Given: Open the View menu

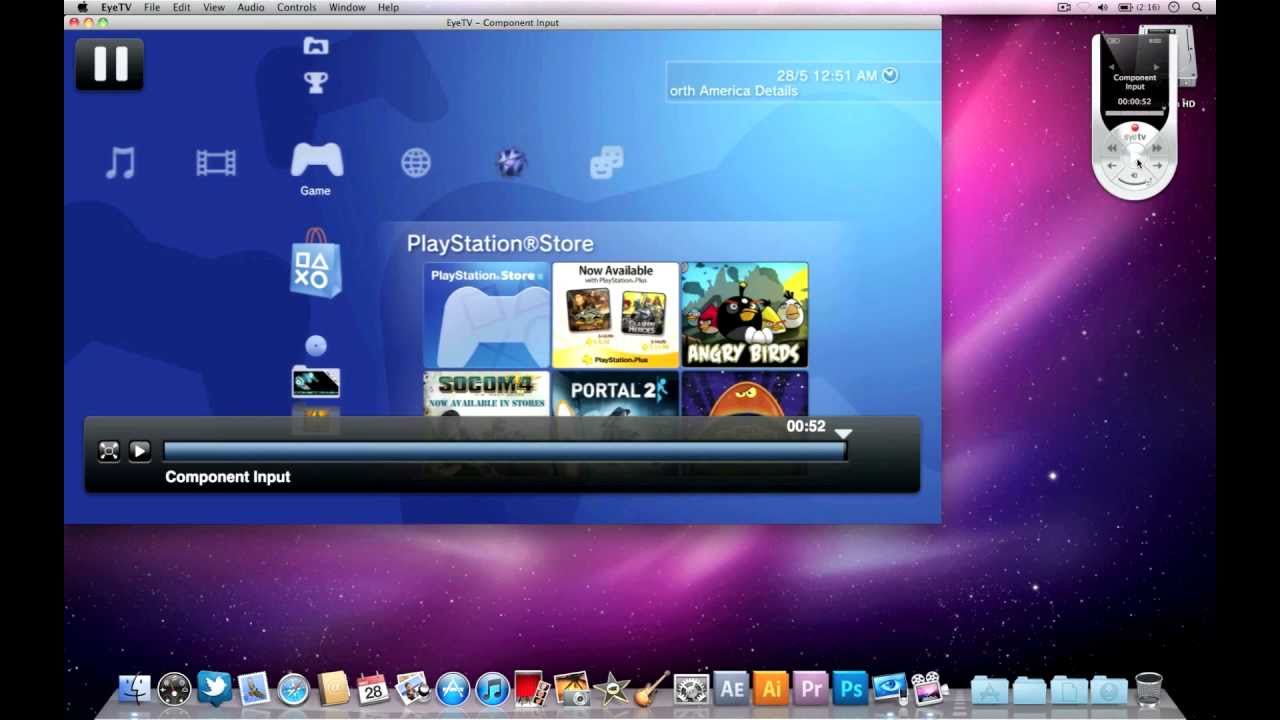Looking at the screenshot, I should (214, 7).
